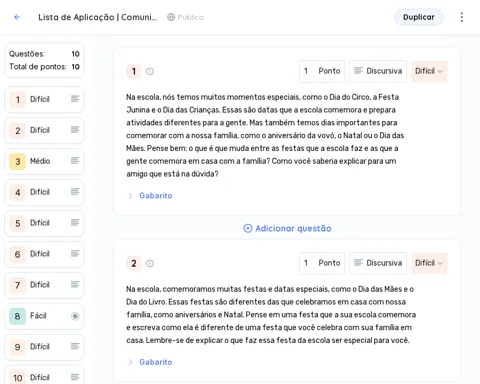The height and width of the screenshot is (384, 480).
Task: Edit the points field of question 2
Action: tap(322, 263)
